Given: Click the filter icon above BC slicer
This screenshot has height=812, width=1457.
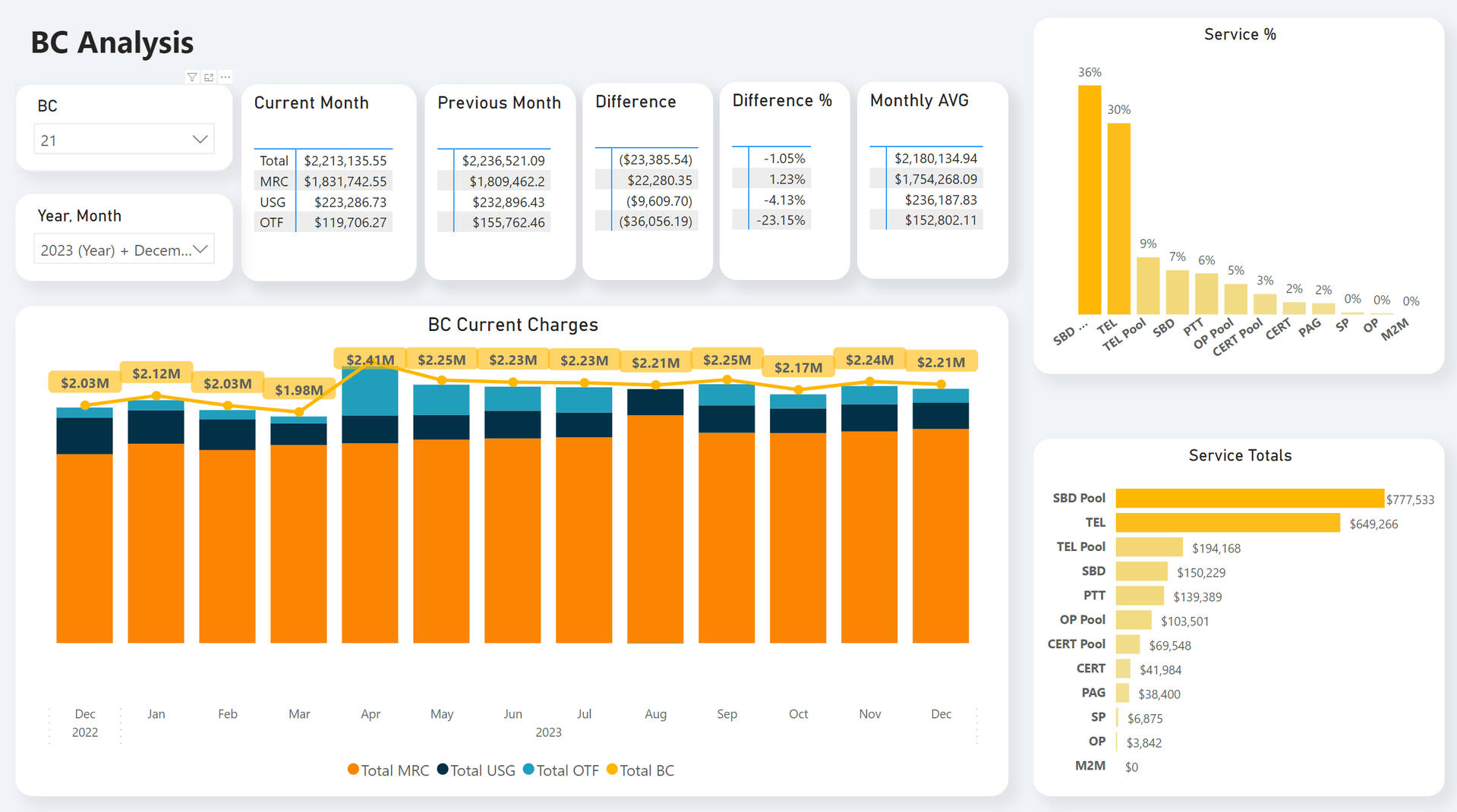Looking at the screenshot, I should point(192,77).
